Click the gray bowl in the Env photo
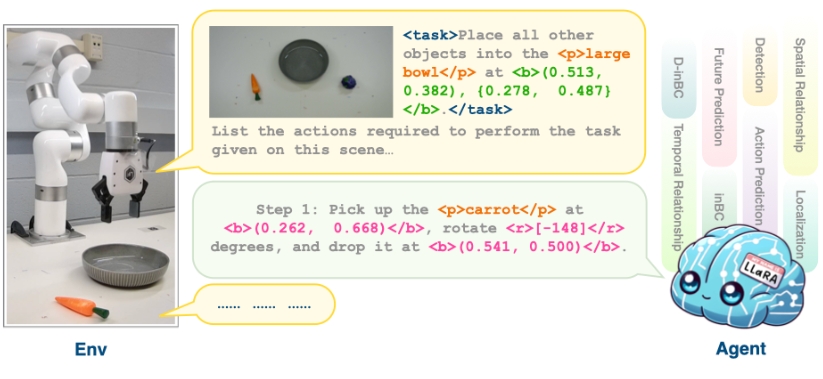 tap(126, 264)
